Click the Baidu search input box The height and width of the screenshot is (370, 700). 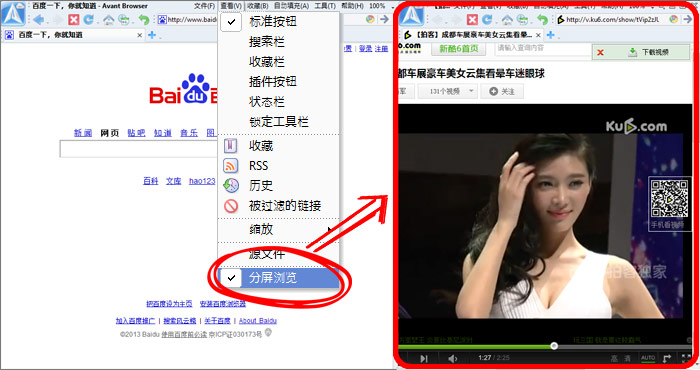138,149
